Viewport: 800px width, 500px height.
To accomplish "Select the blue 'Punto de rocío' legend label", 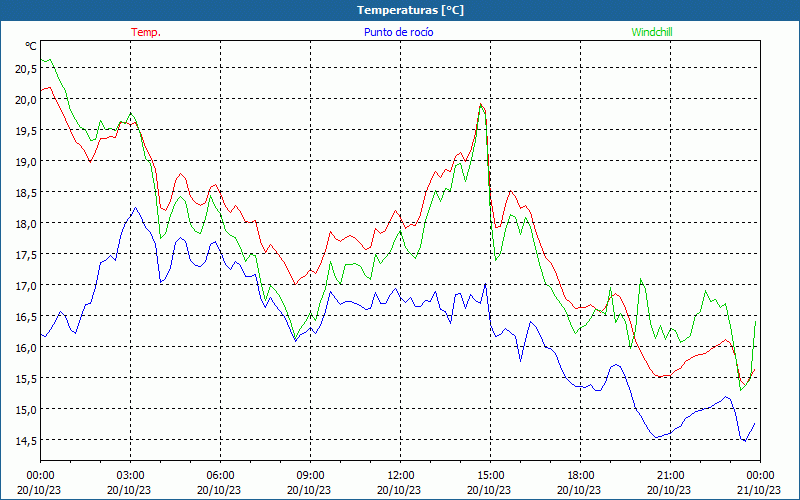I will click(x=398, y=32).
